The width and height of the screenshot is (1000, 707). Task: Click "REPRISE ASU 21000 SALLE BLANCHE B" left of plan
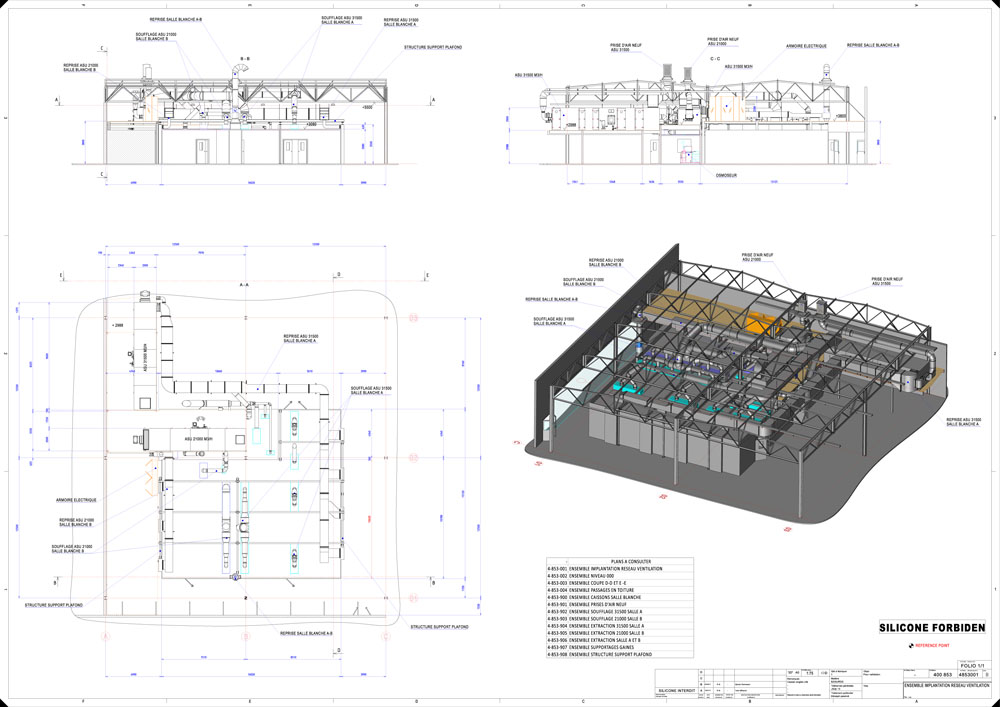[77, 522]
